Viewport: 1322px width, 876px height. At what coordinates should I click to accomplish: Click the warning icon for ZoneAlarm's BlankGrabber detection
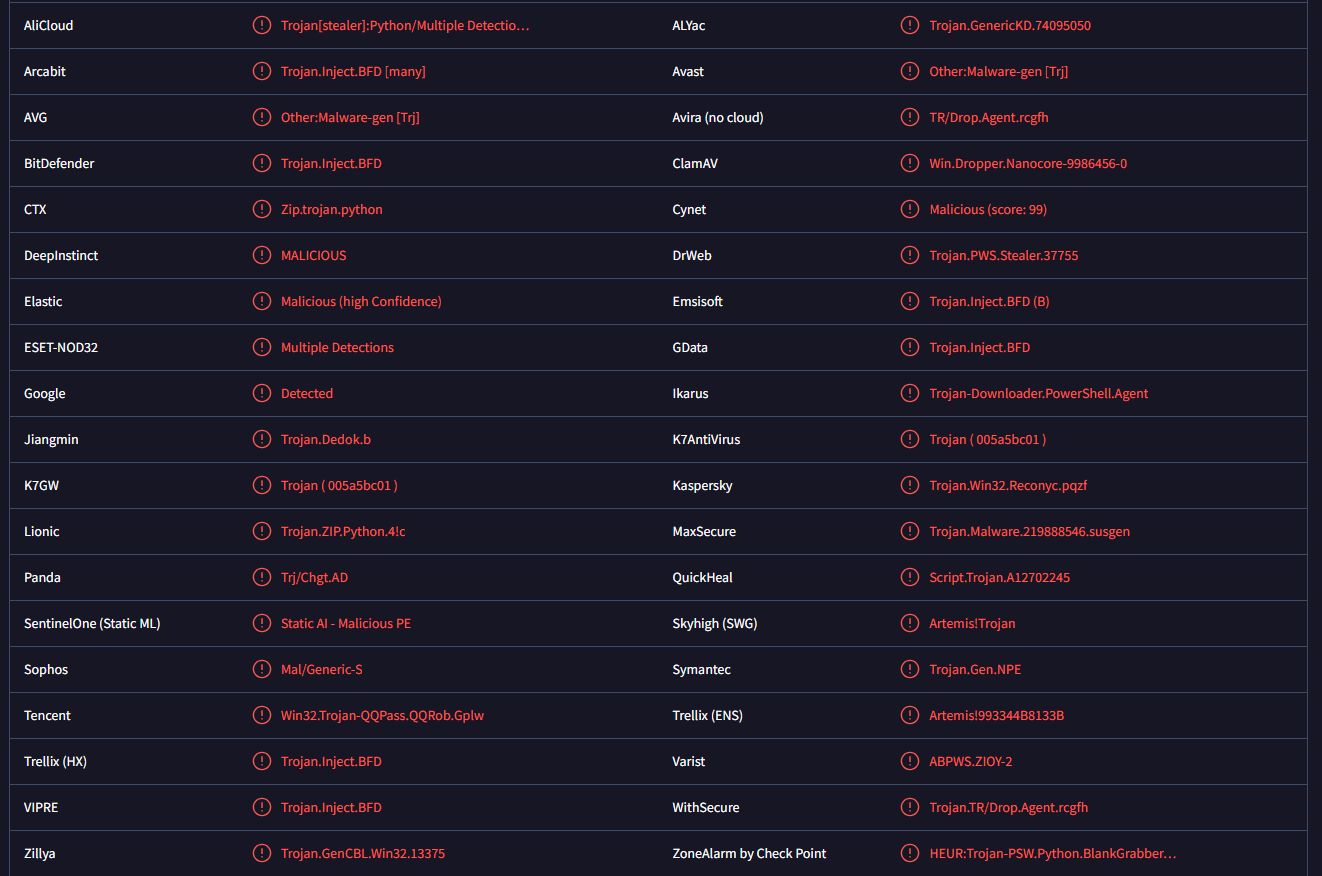click(x=910, y=853)
